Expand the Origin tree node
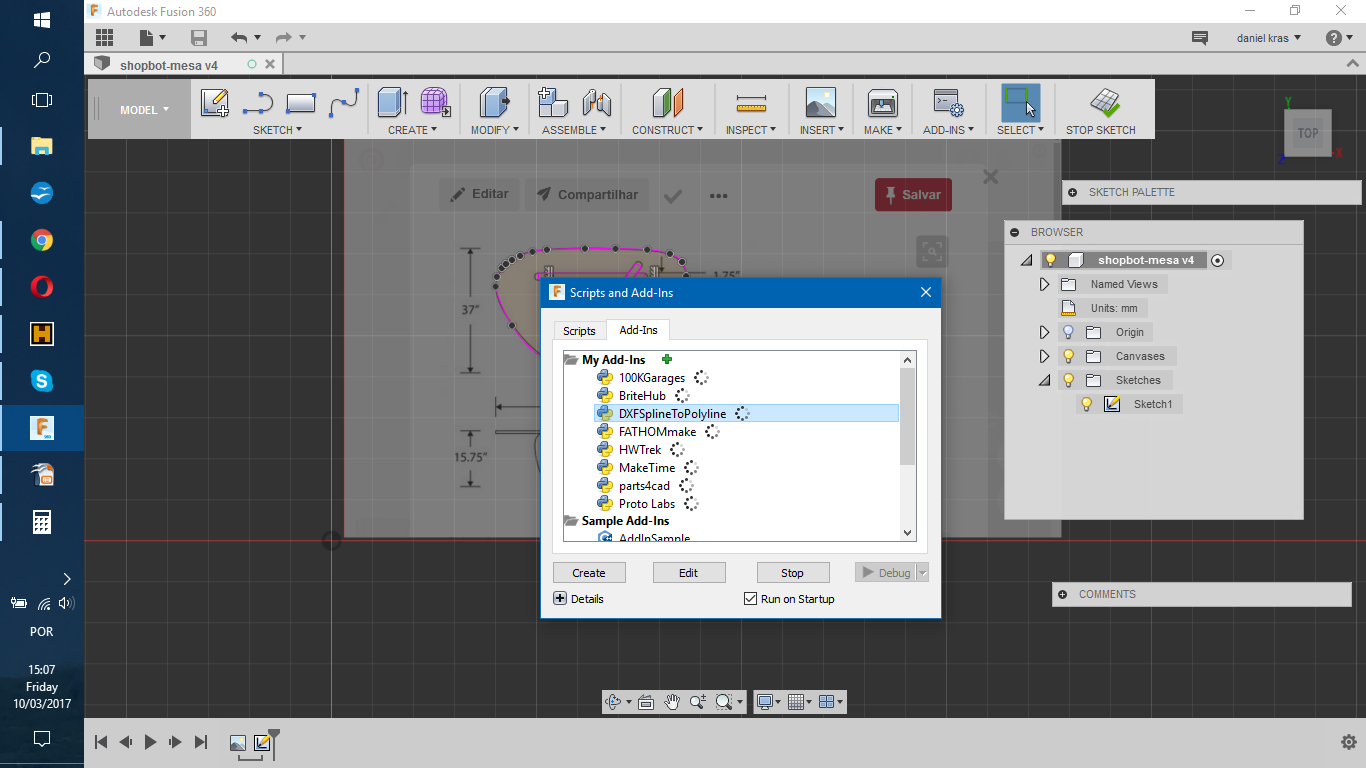Image resolution: width=1366 pixels, height=768 pixels. click(x=1045, y=332)
